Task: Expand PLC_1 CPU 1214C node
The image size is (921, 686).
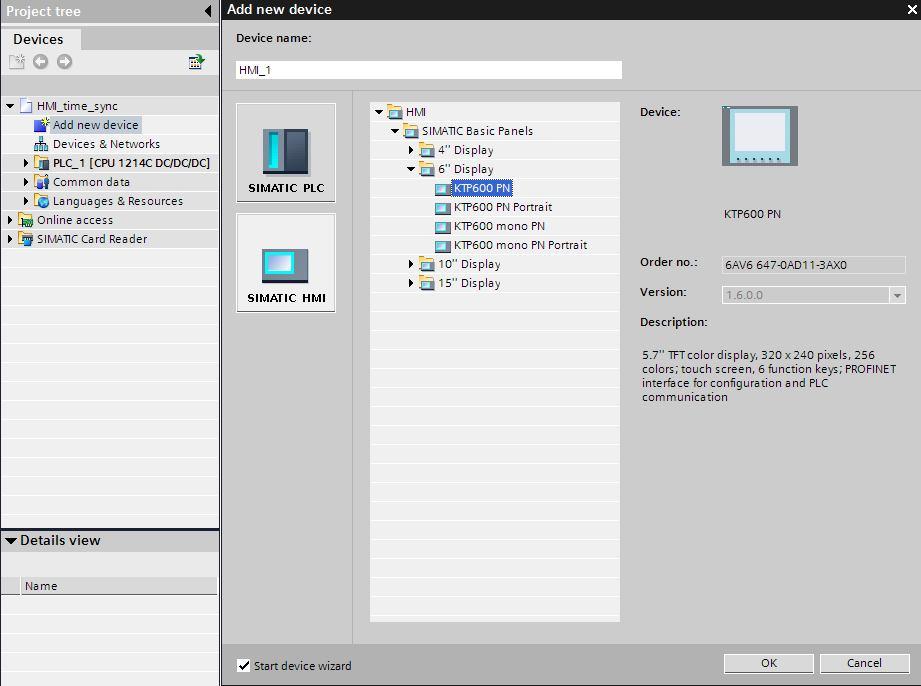Action: click(x=25, y=163)
